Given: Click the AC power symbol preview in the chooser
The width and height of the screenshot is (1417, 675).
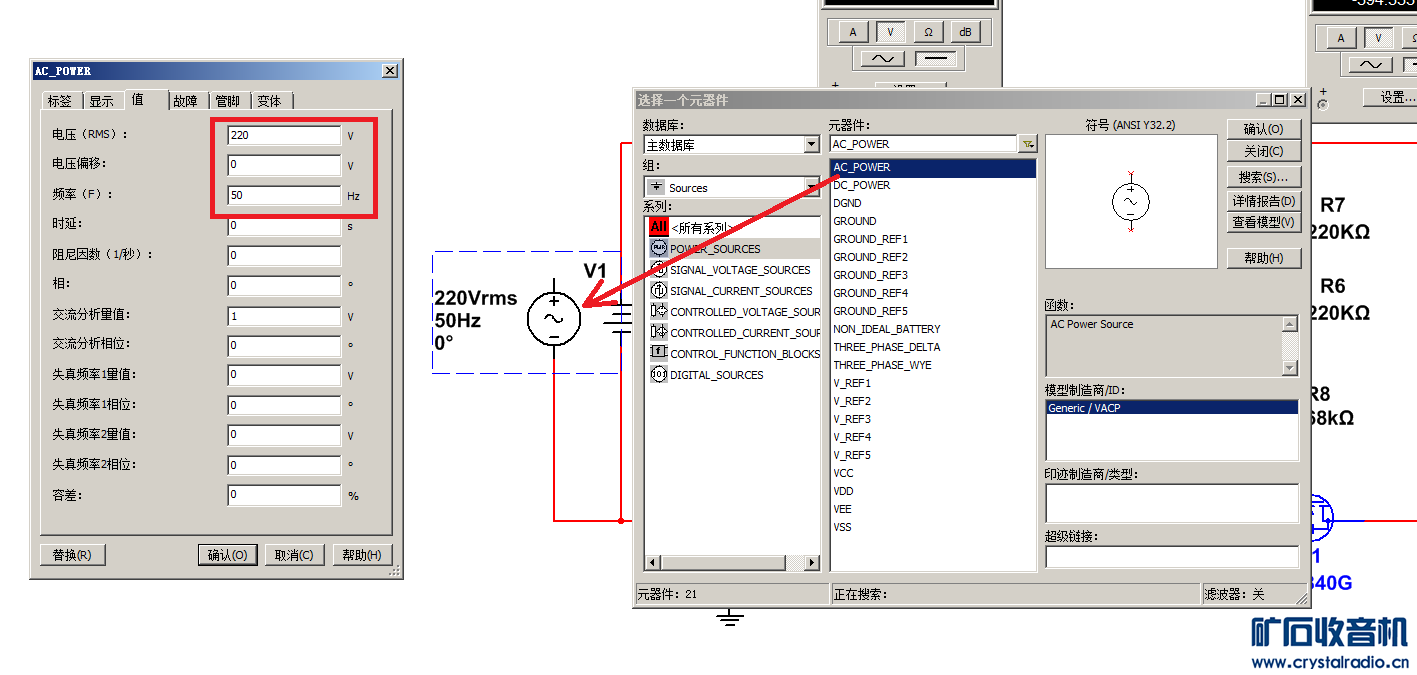Looking at the screenshot, I should pyautogui.click(x=1131, y=202).
